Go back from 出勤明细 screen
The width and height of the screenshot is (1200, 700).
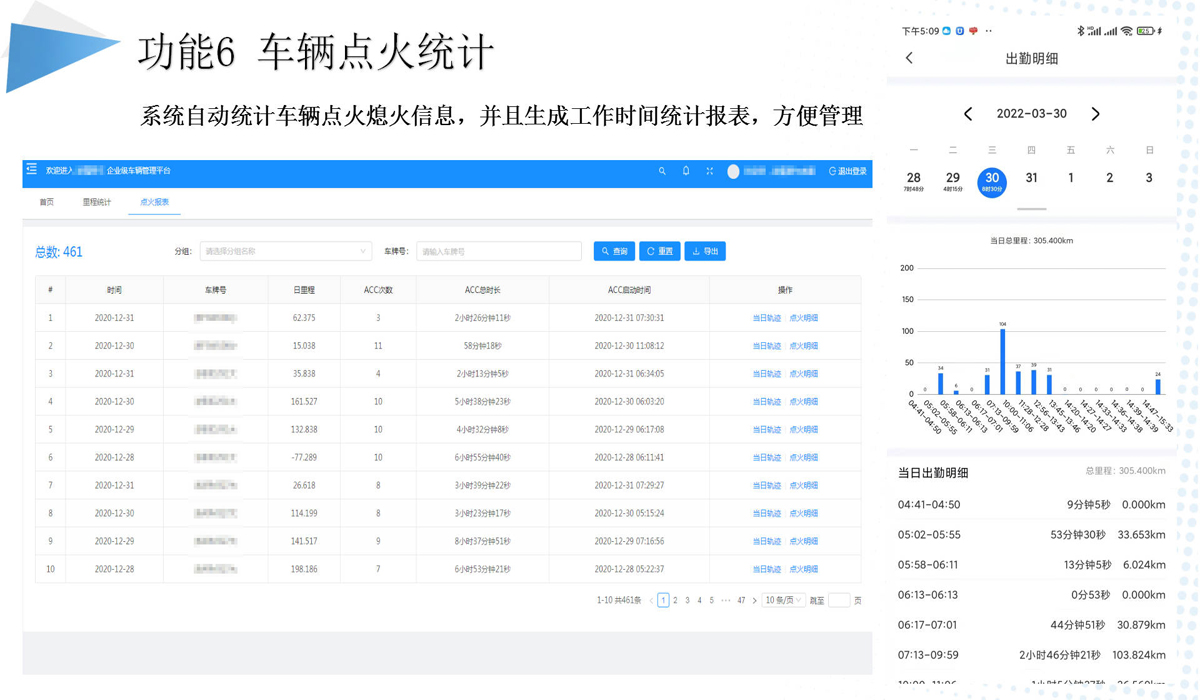[909, 58]
